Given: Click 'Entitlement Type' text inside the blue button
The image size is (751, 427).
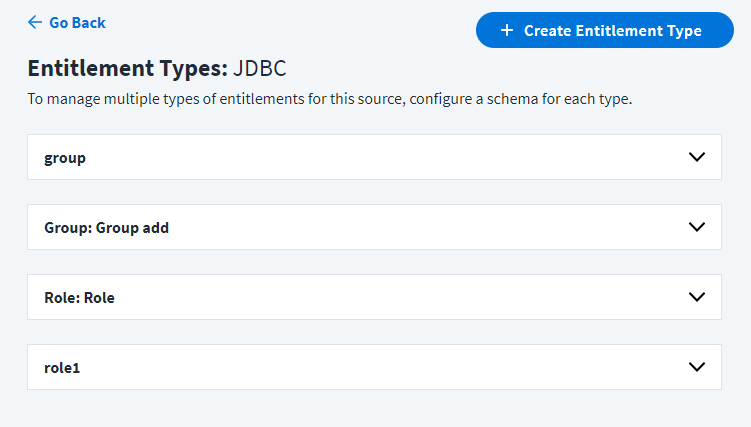Looking at the screenshot, I should pos(638,31).
